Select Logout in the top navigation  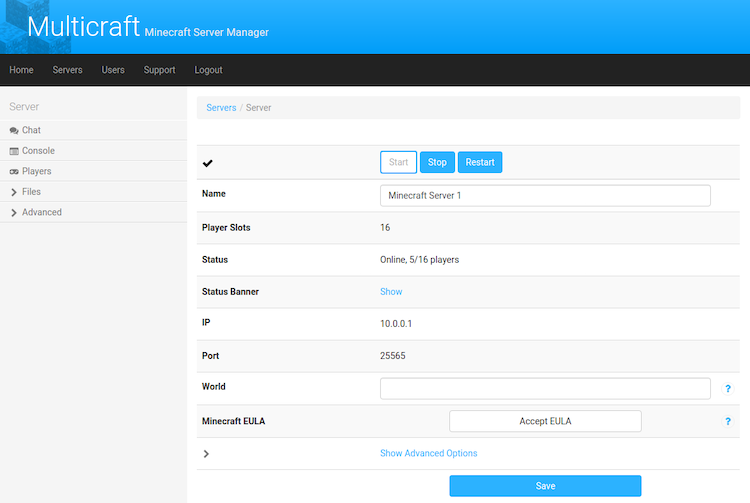point(209,70)
